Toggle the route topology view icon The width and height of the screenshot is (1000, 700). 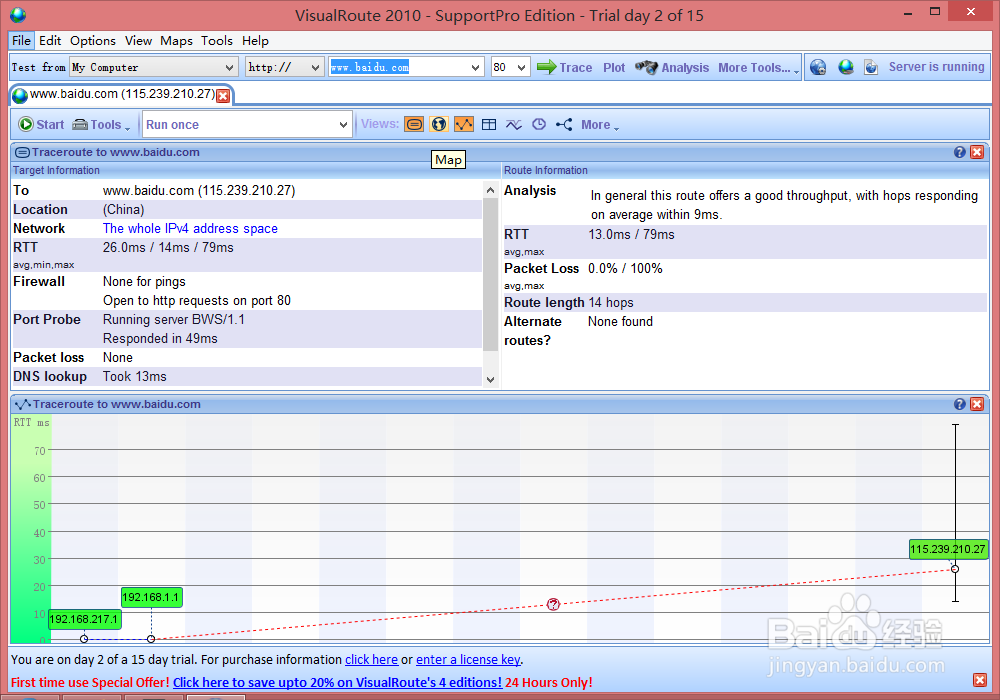tap(564, 124)
